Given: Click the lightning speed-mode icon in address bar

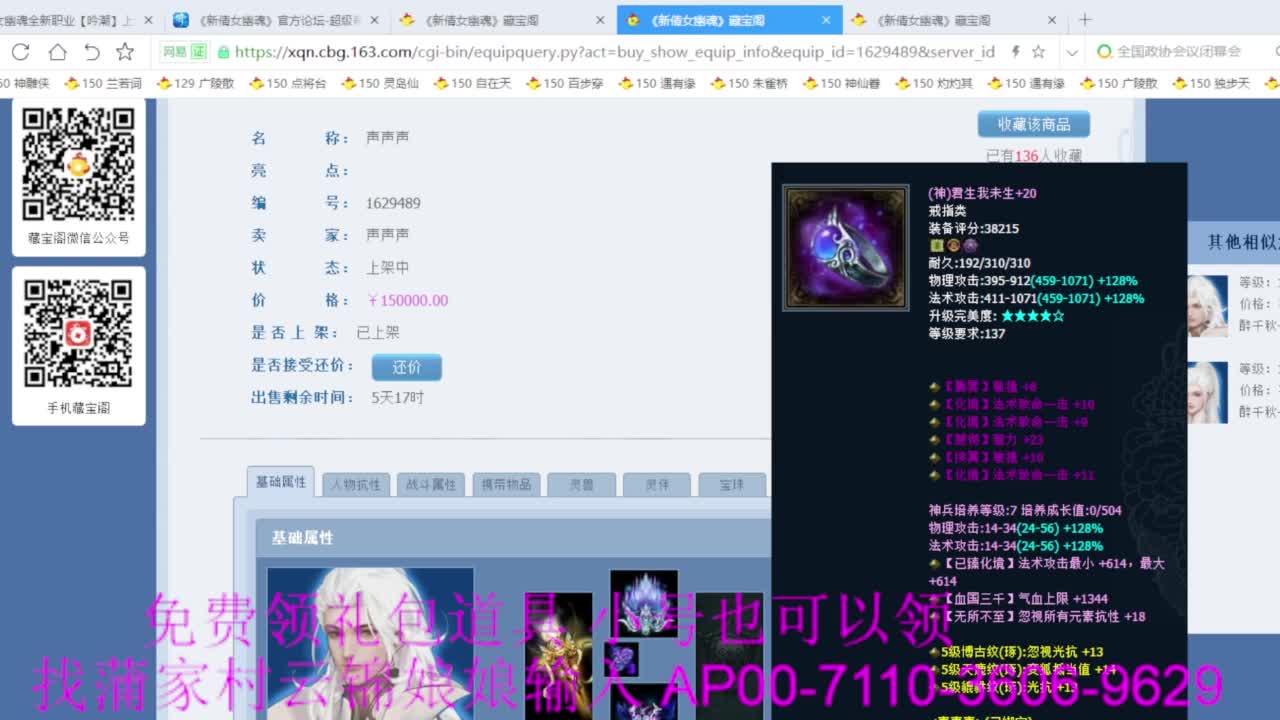Looking at the screenshot, I should (x=1015, y=52).
